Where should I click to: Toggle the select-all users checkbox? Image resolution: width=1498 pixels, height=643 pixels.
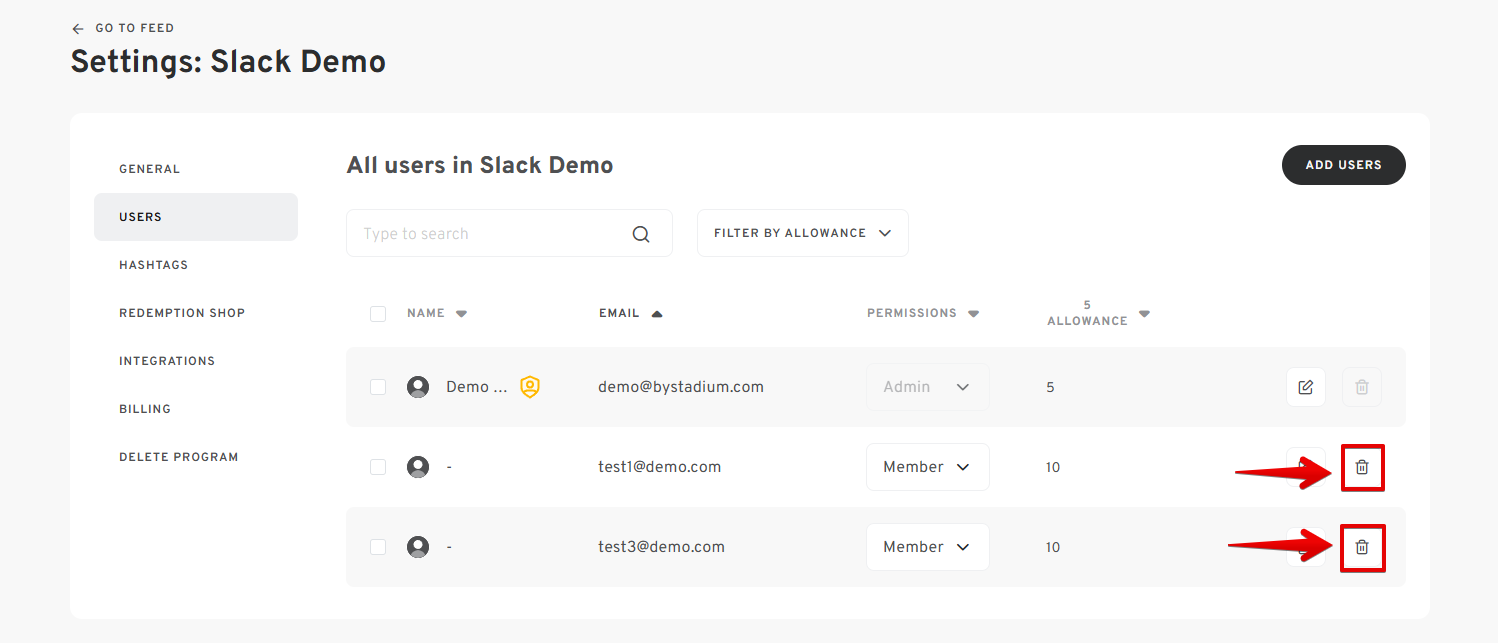(x=378, y=314)
